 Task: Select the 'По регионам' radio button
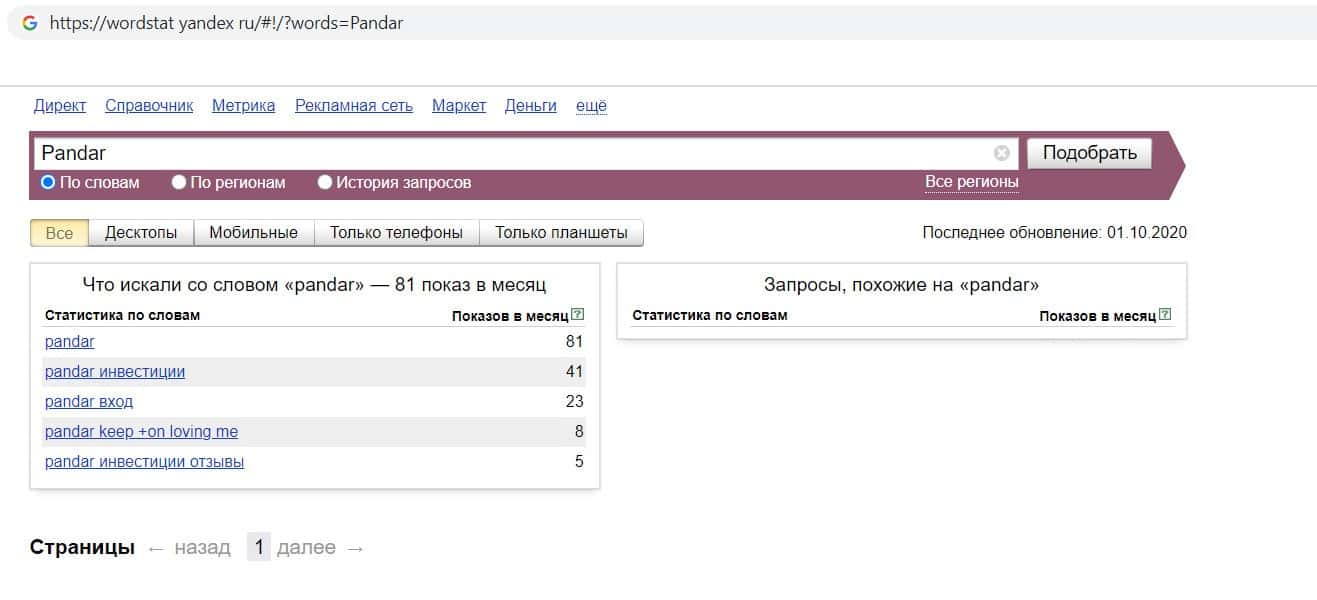[179, 182]
